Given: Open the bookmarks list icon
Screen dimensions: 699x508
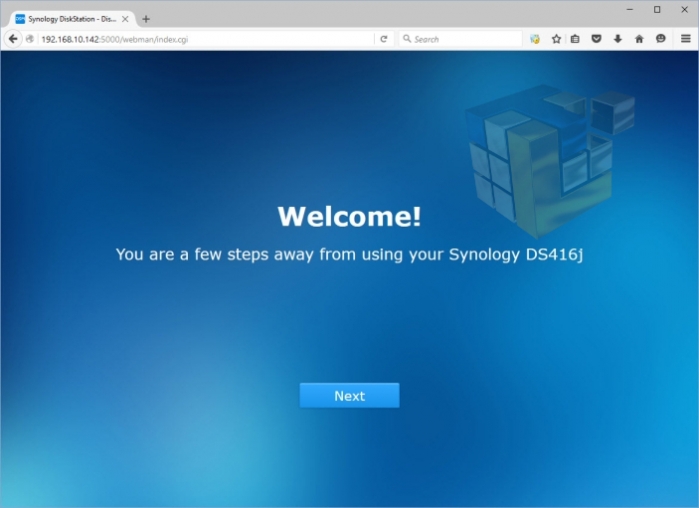Looking at the screenshot, I should coord(575,39).
